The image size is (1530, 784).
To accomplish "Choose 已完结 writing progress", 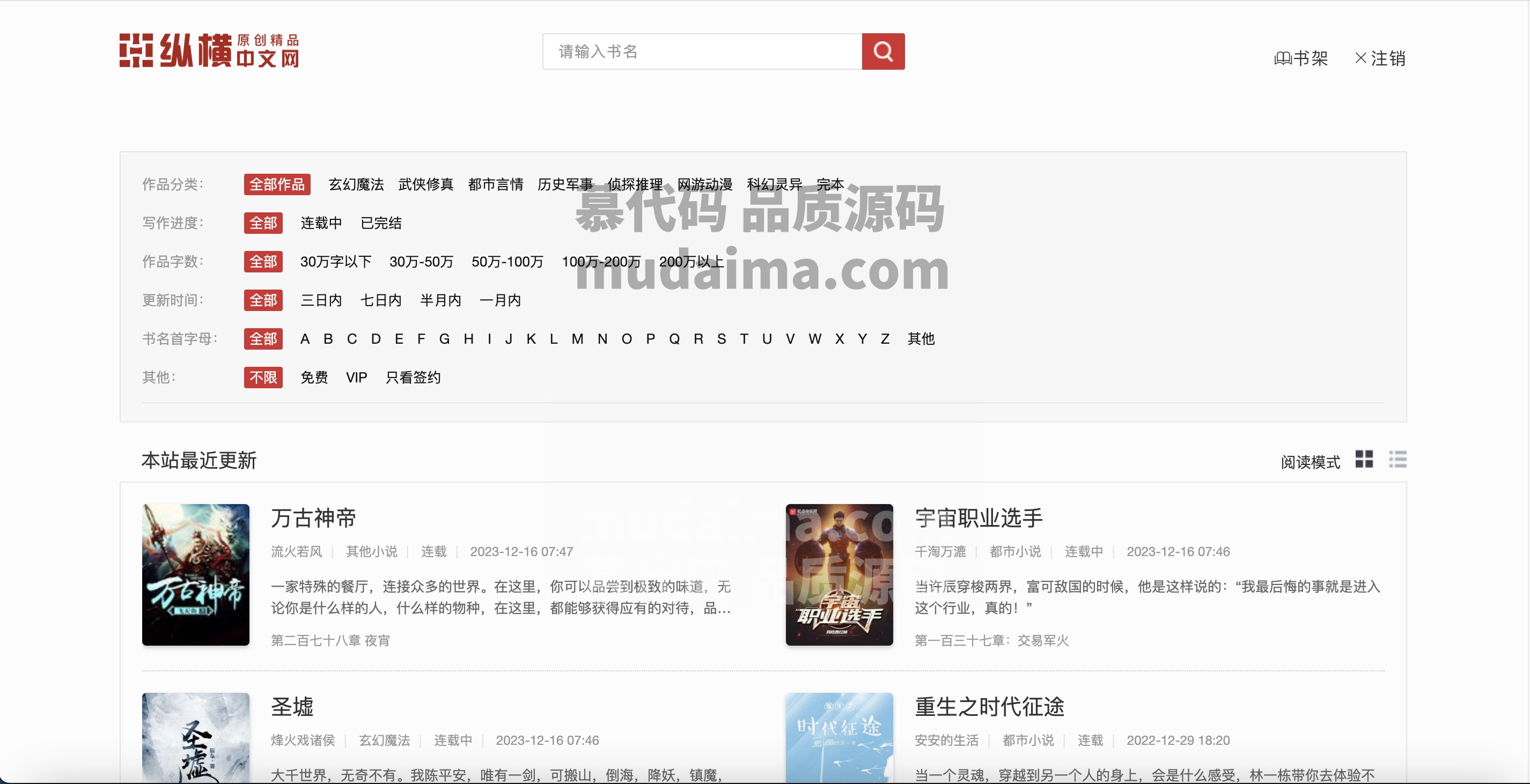I will (x=381, y=223).
